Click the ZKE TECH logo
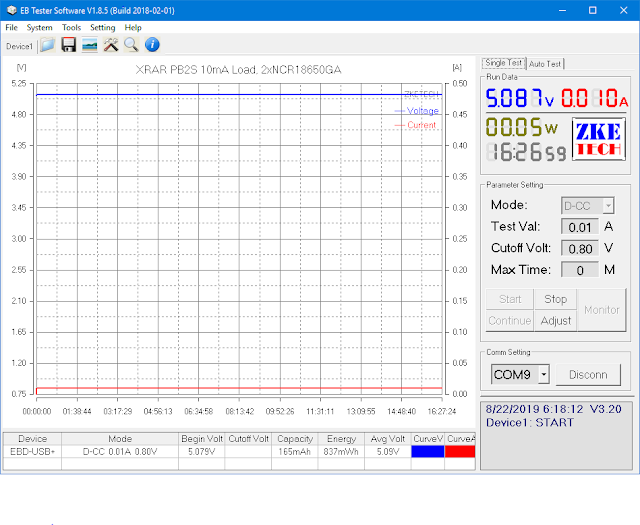The height and width of the screenshot is (525, 640). 599,139
